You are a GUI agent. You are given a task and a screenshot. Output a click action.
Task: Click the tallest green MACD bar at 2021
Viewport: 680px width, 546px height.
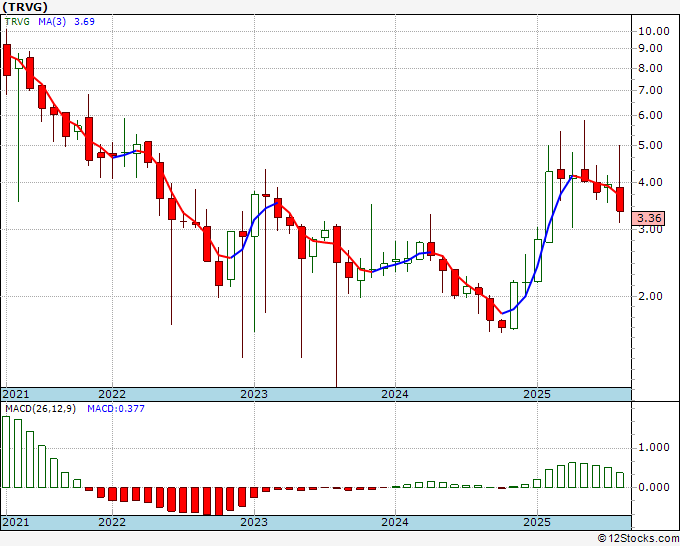[x=6, y=452]
